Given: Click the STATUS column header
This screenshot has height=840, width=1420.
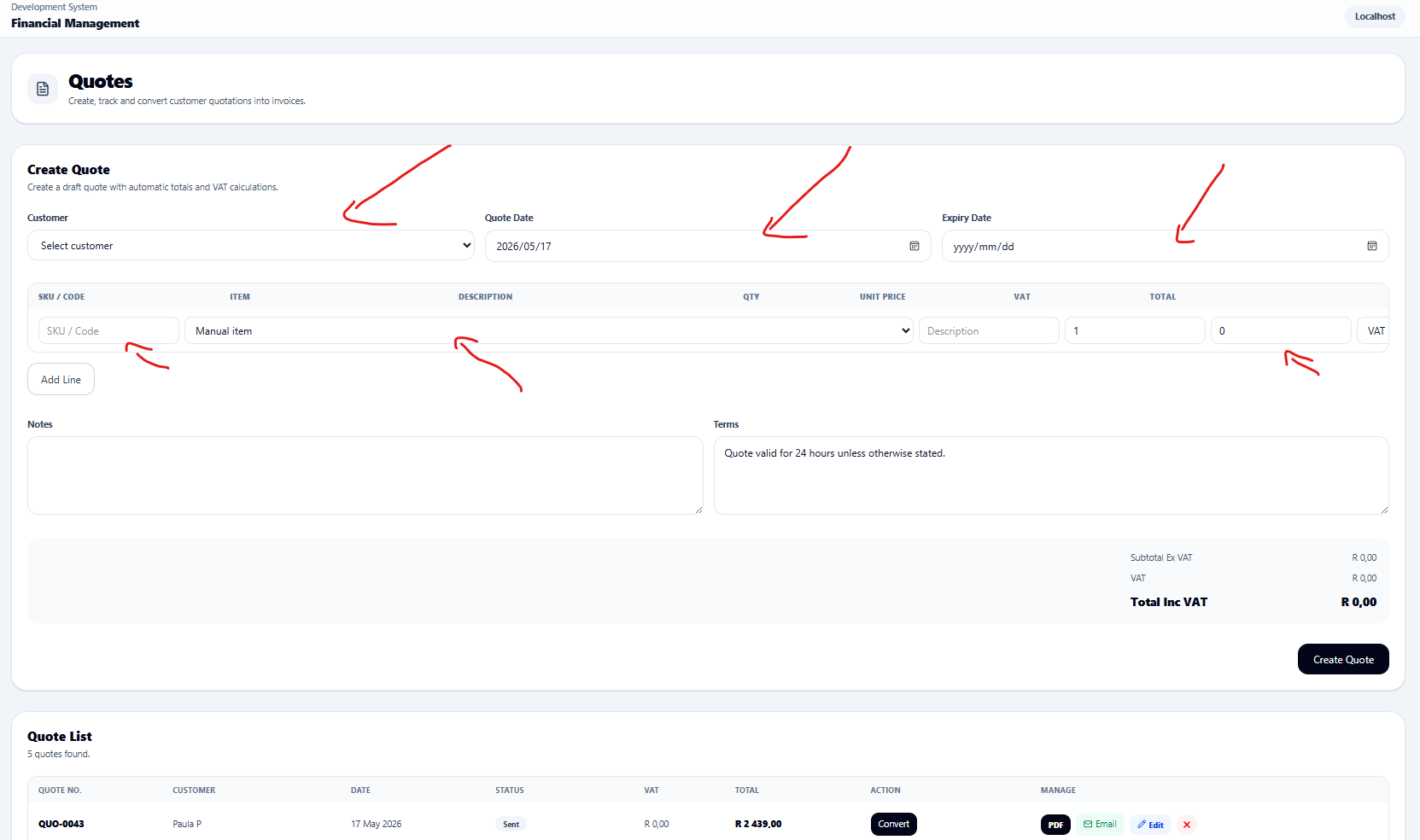Looking at the screenshot, I should click(x=510, y=790).
